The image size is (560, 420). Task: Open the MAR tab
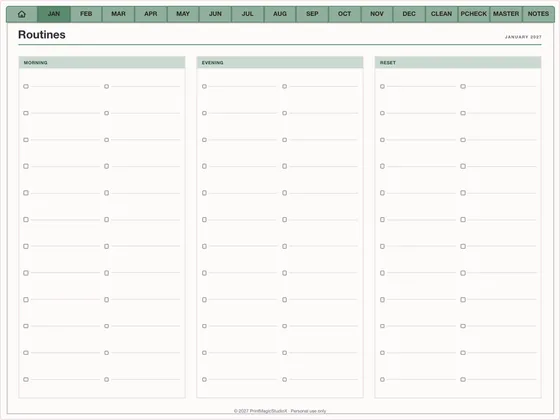118,14
